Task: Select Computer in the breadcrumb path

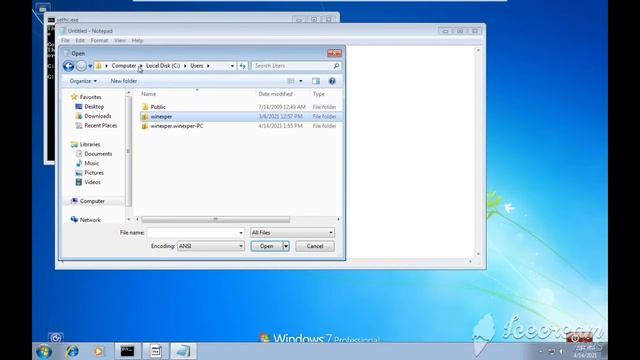Action: [124, 66]
